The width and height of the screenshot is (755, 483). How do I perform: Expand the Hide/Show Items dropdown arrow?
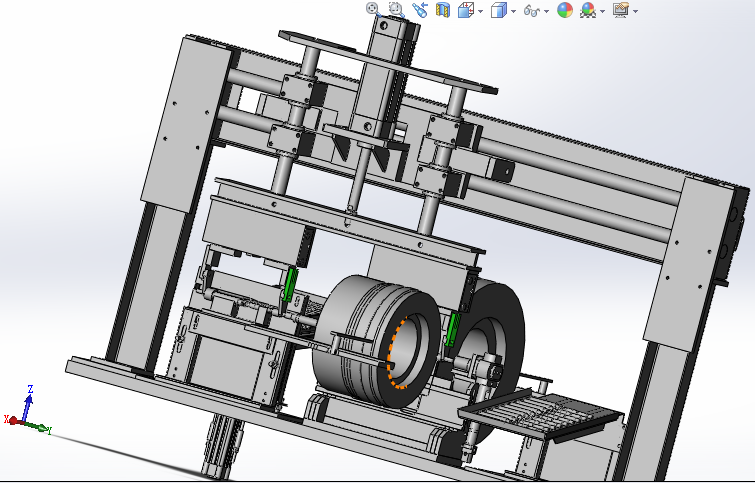[547, 11]
